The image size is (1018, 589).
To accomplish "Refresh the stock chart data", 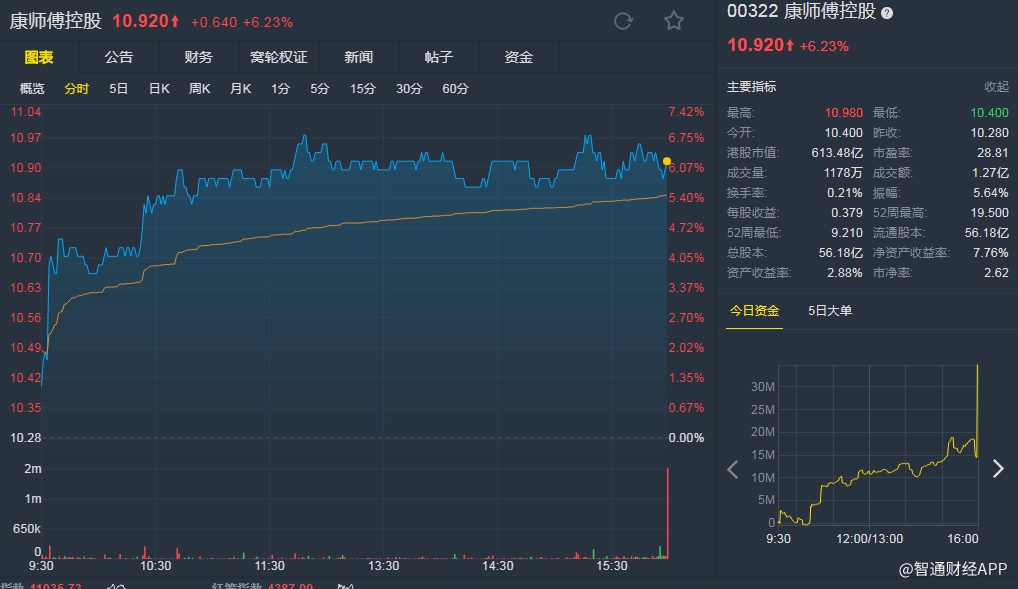I will 623,21.
